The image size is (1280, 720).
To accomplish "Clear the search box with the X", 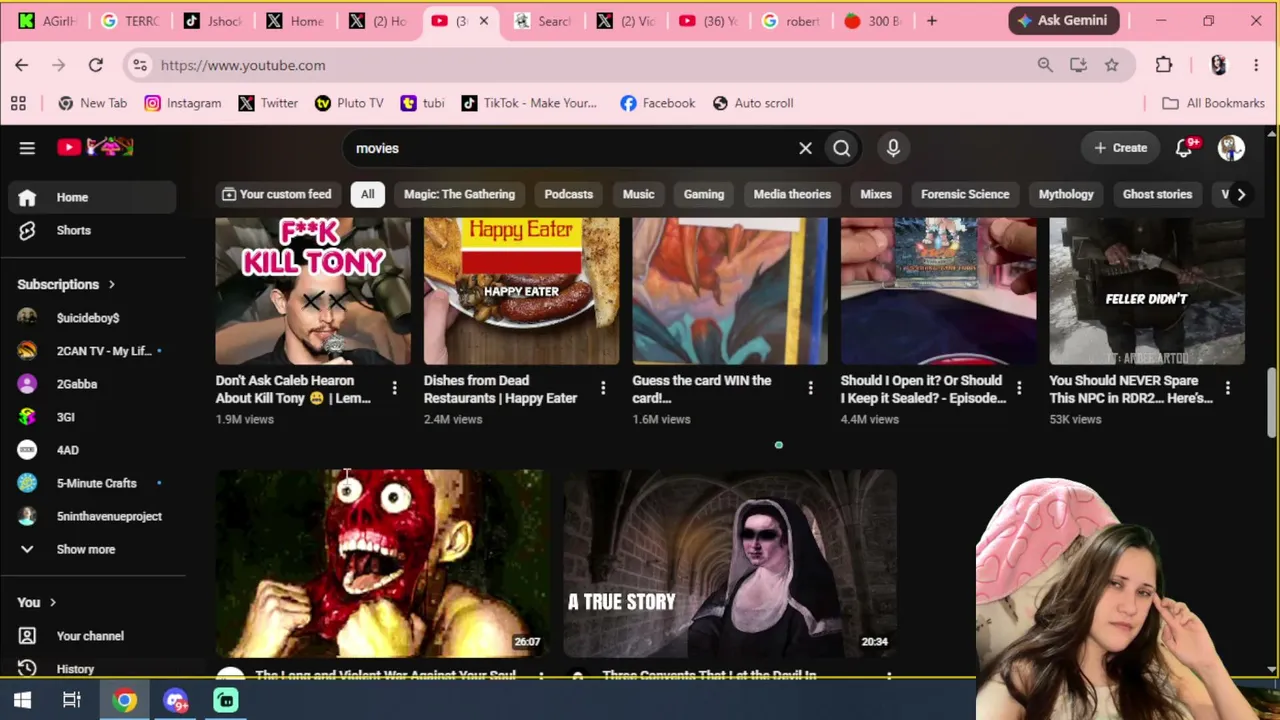I will tap(805, 148).
